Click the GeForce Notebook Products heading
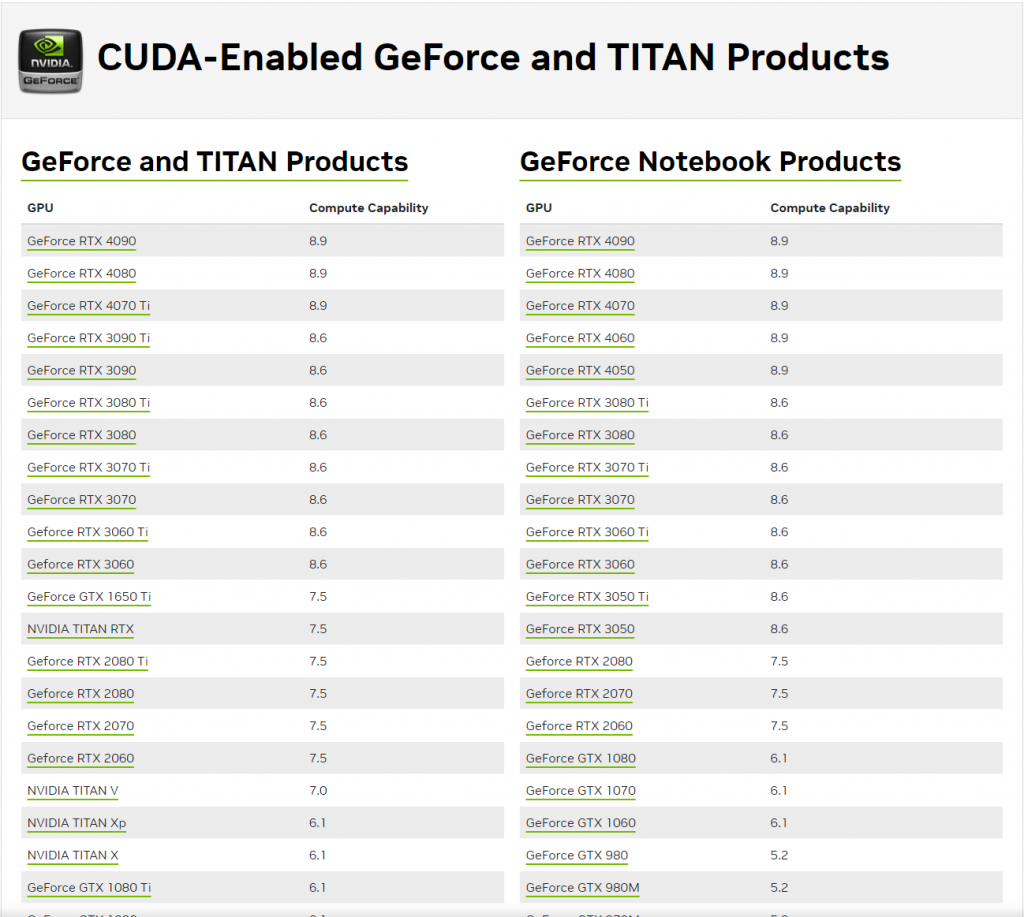 [x=711, y=162]
